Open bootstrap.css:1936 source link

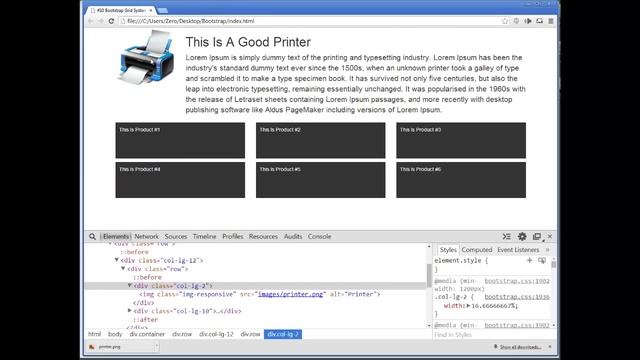(x=517, y=297)
